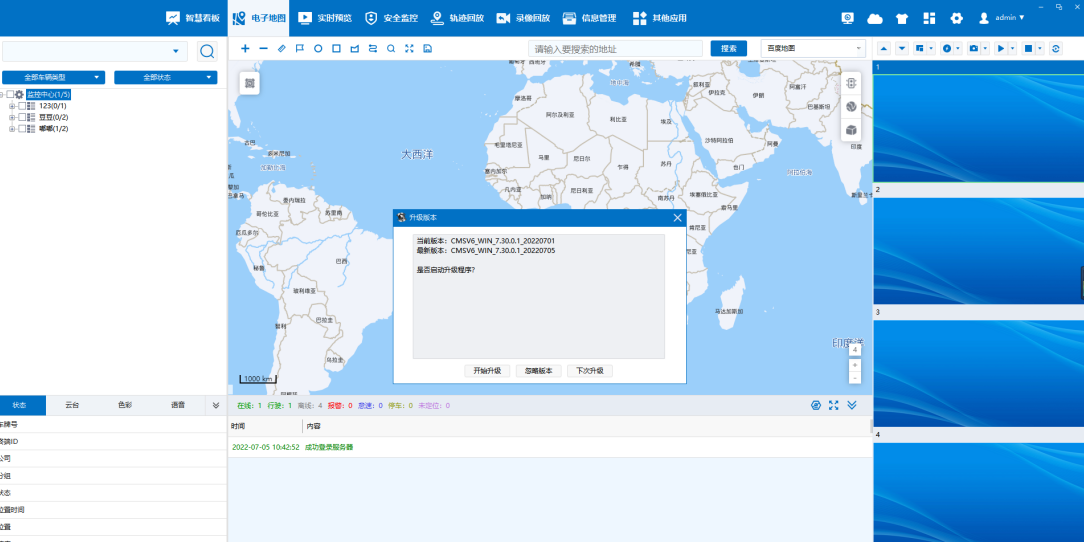Open settings gear in top bar
Viewport: 1084px width, 542px height.
pos(956,18)
